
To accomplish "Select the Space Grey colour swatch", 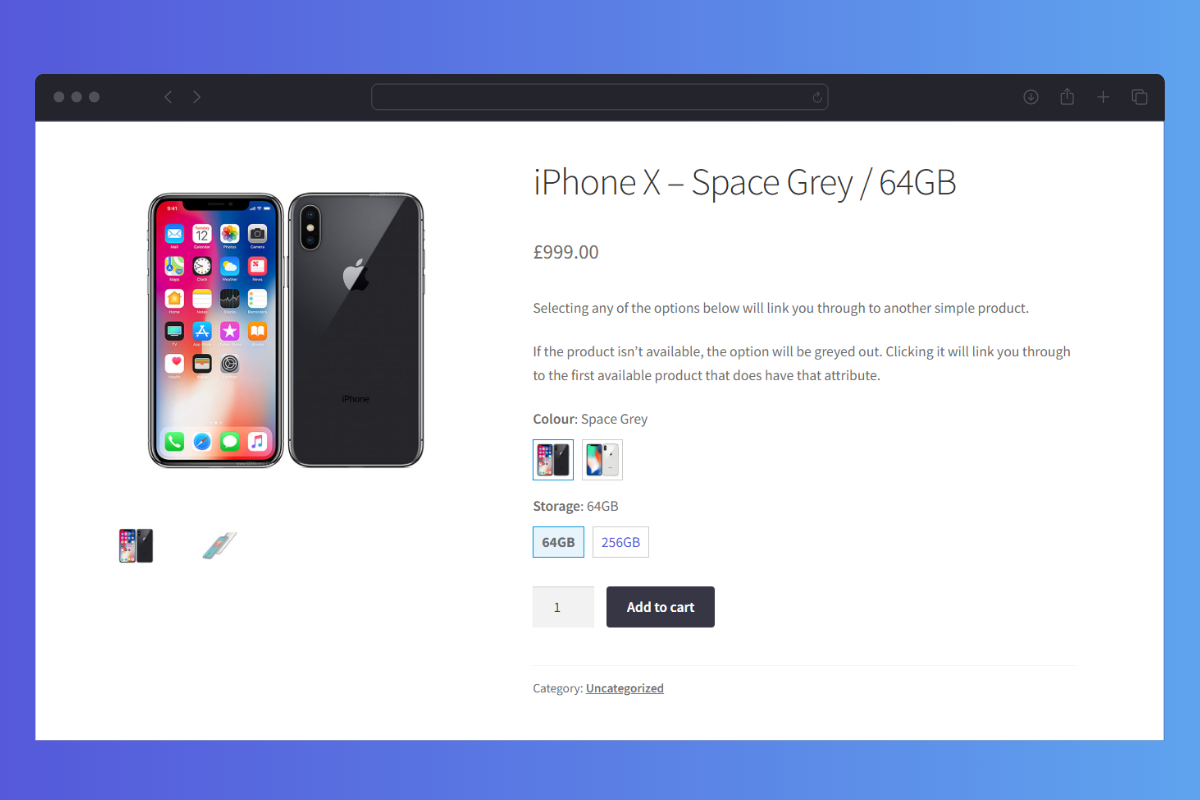I will click(x=553, y=460).
